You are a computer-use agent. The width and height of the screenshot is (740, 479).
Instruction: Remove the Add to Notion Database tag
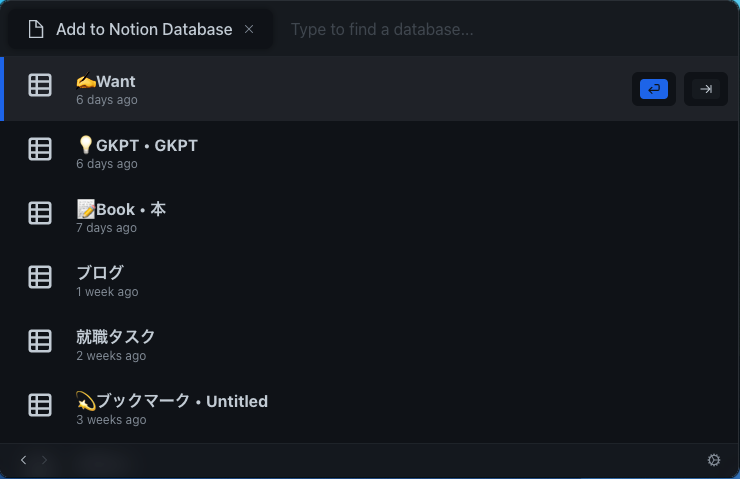click(x=249, y=29)
